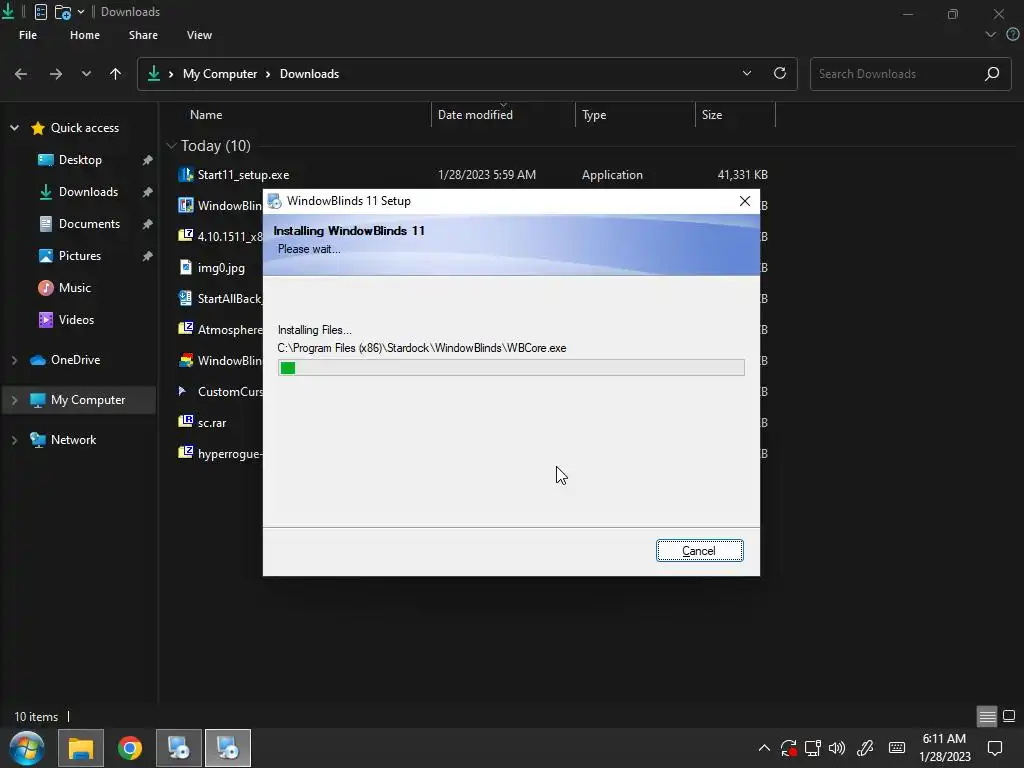The height and width of the screenshot is (768, 1024).
Task: Open Pictures in the sidebar
Action: click(80, 256)
